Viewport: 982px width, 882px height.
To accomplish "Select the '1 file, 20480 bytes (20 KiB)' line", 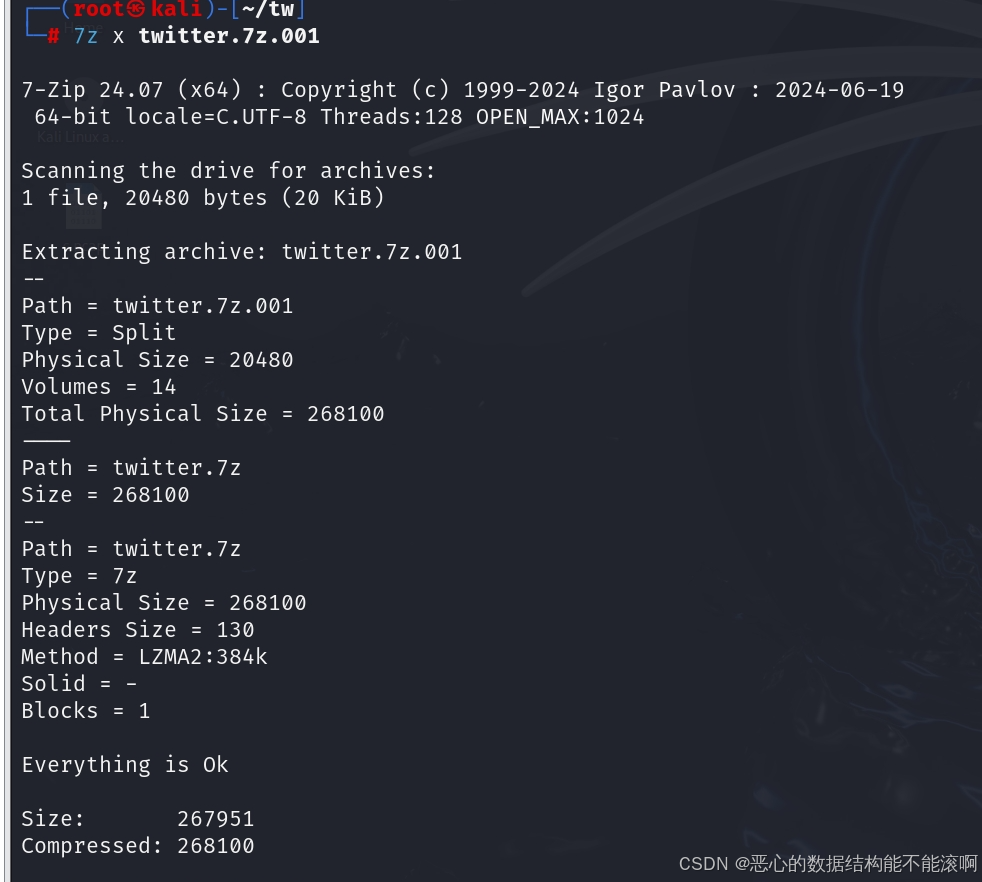I will point(203,198).
